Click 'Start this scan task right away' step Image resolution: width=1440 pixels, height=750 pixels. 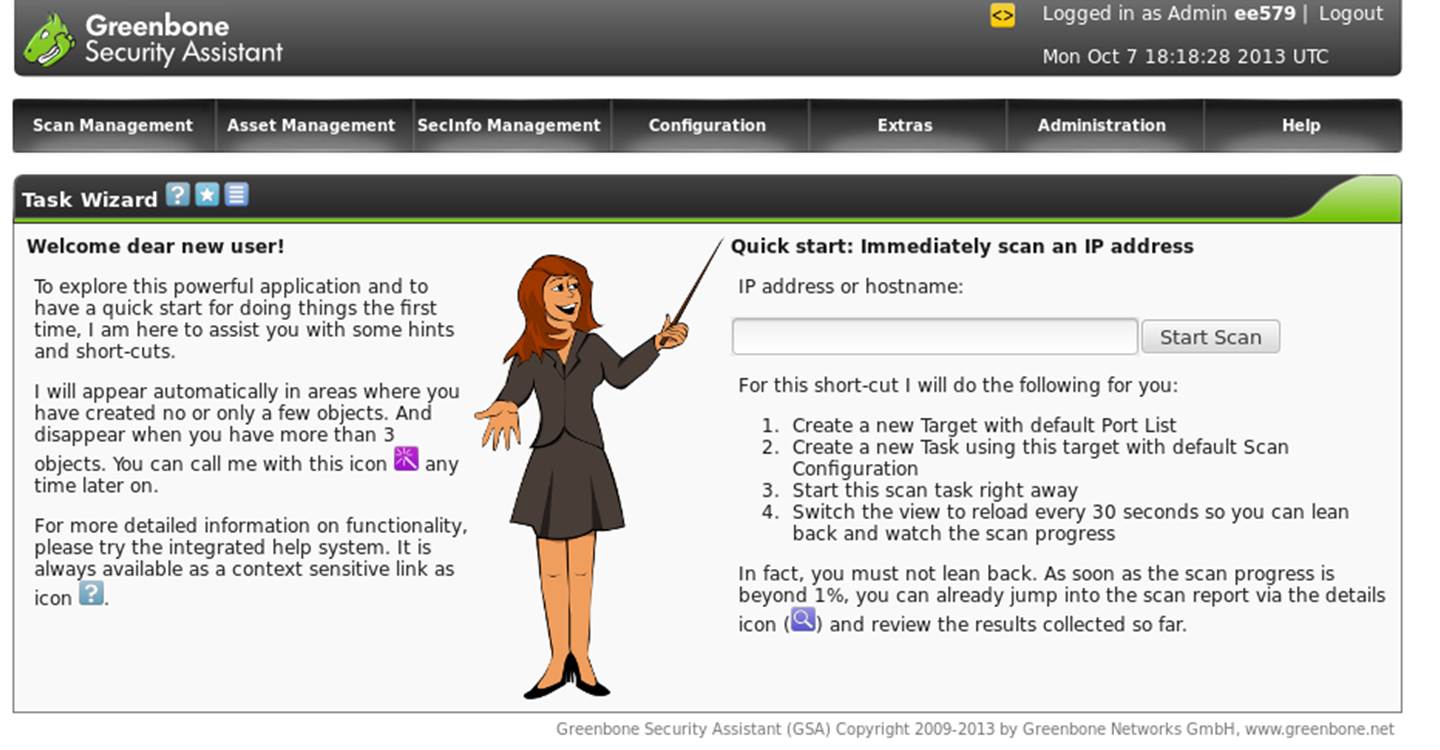pos(935,491)
